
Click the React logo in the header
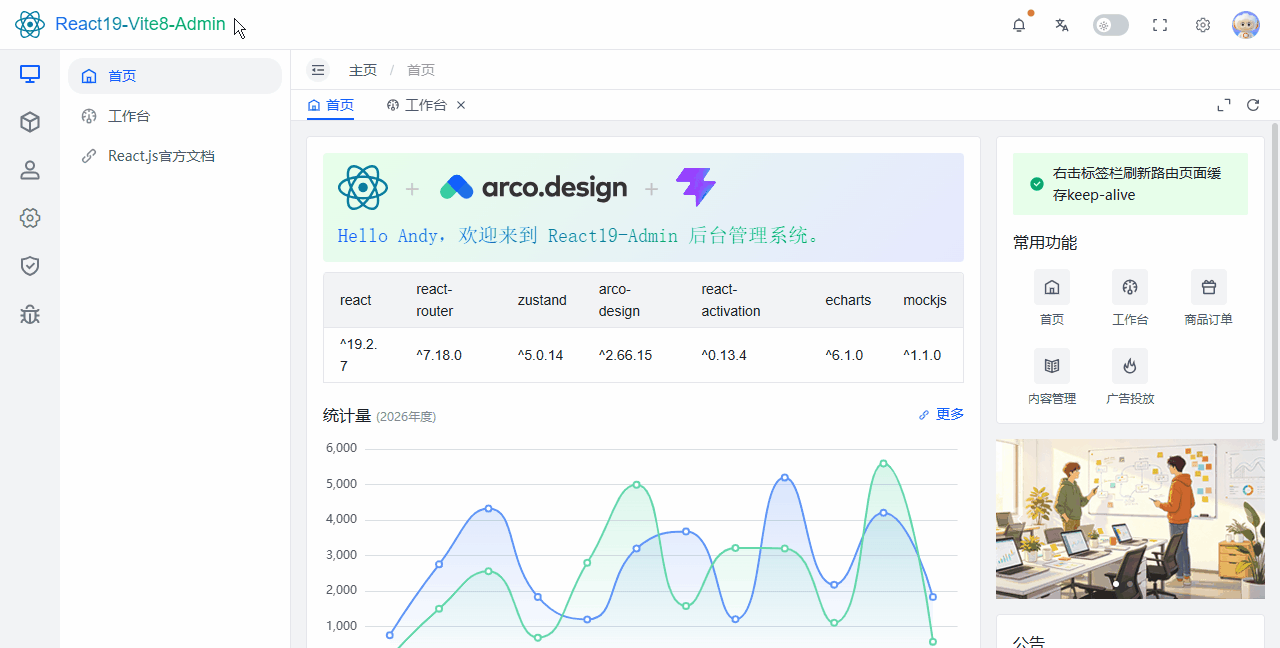point(30,25)
